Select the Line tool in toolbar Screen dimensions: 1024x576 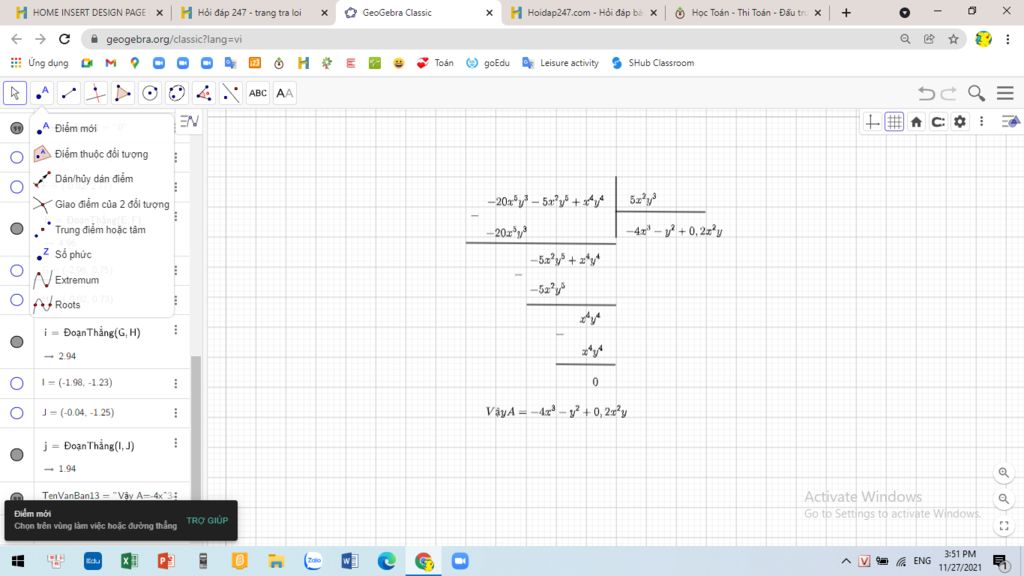coord(69,93)
